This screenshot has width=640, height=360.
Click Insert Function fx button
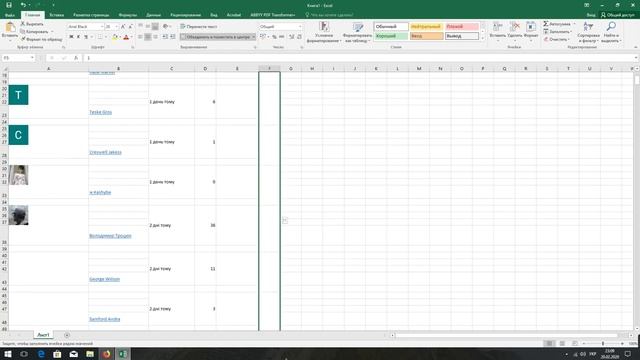tap(76, 58)
